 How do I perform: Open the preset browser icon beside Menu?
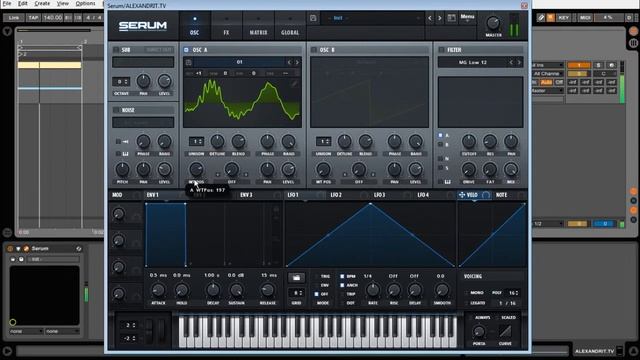(x=451, y=18)
